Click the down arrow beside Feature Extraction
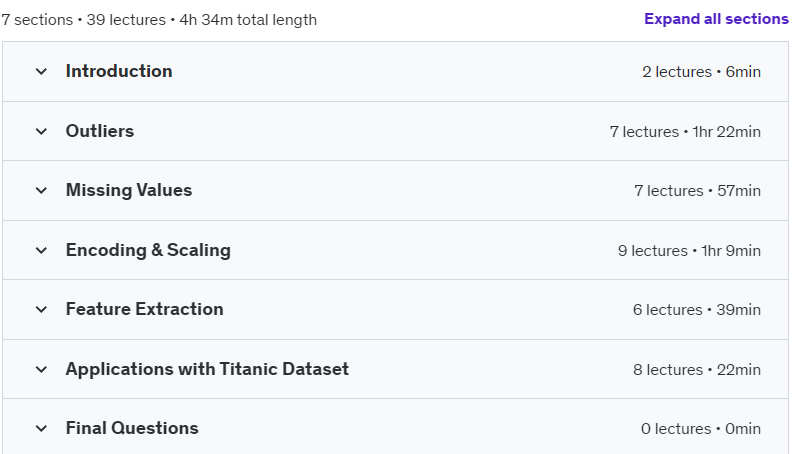792x454 pixels. [41, 310]
